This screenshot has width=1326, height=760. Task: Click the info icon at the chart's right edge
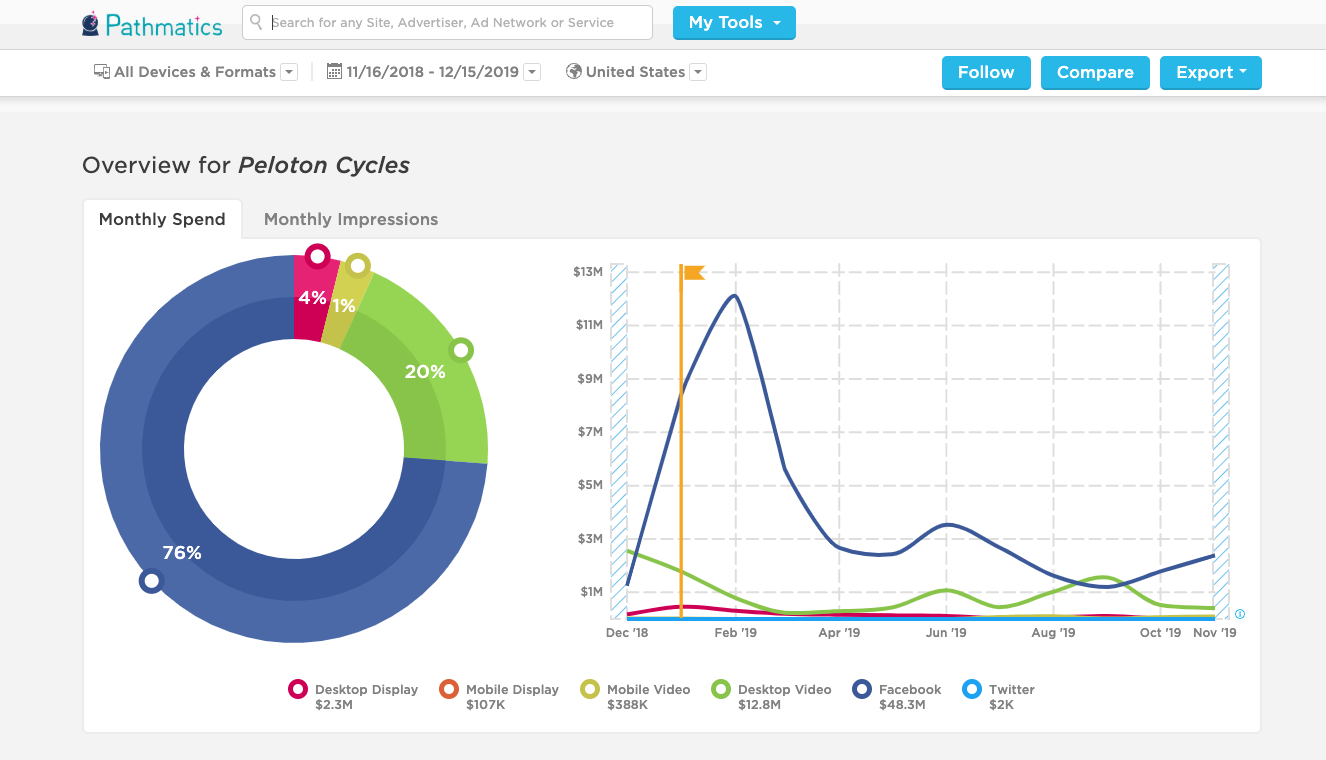(x=1240, y=614)
